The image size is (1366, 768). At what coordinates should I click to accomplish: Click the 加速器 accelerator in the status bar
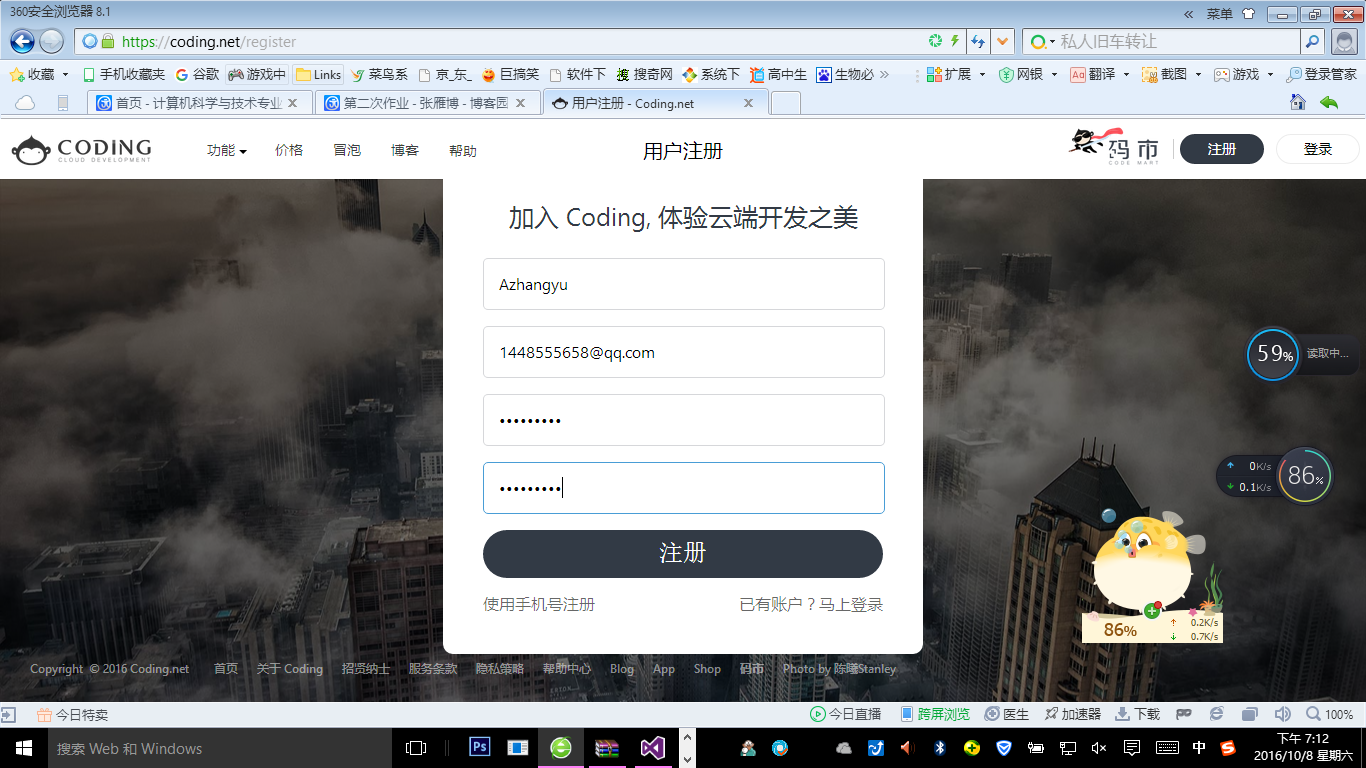pyautogui.click(x=1072, y=714)
